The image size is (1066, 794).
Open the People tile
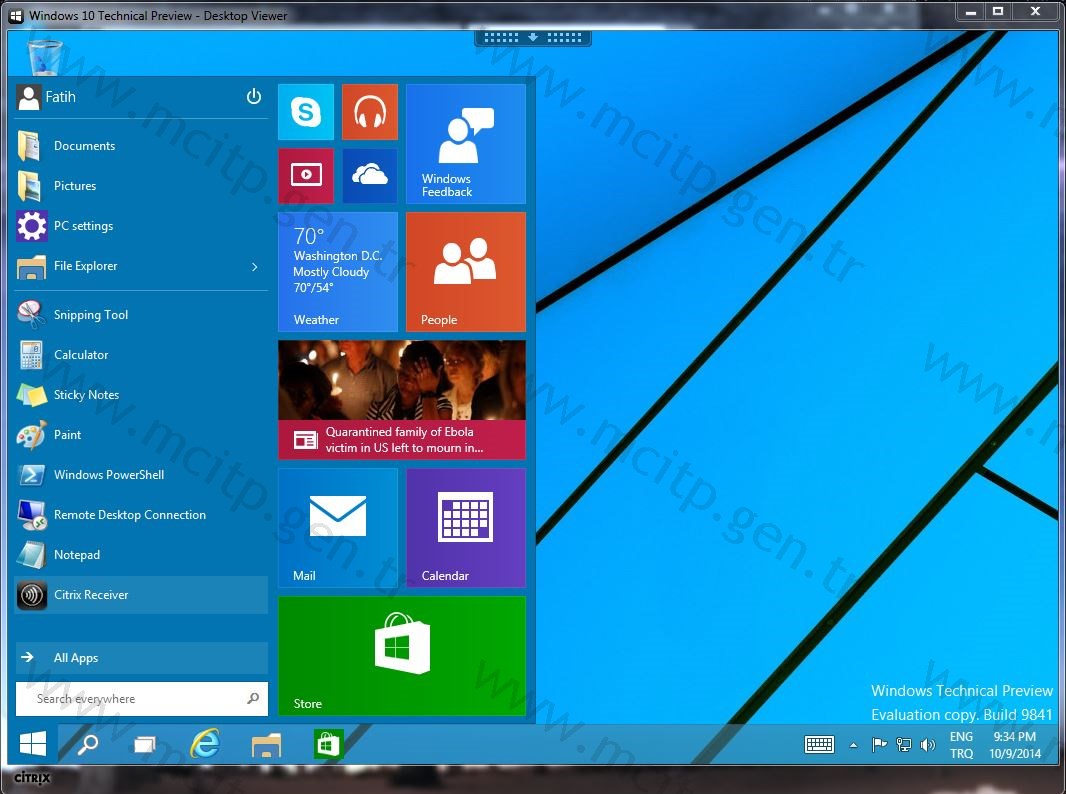[x=466, y=272]
